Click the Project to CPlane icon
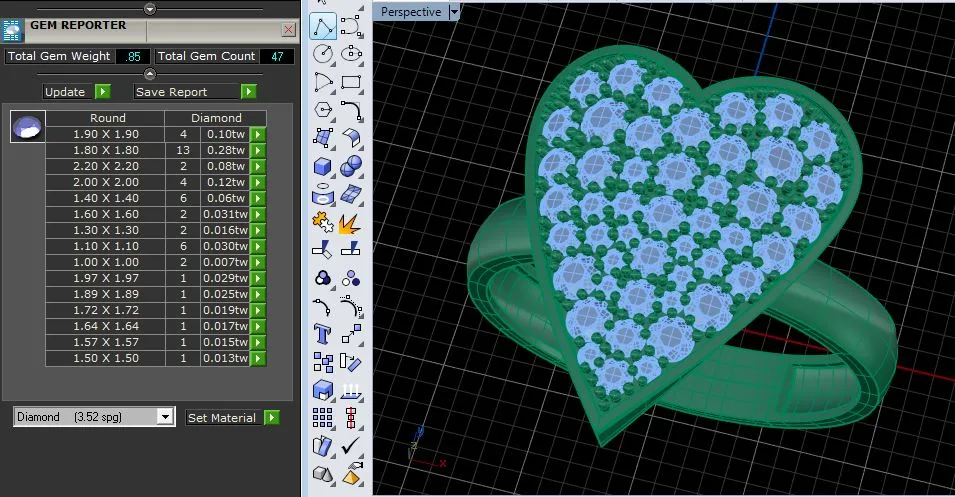The width and height of the screenshot is (955, 497). [x=351, y=390]
